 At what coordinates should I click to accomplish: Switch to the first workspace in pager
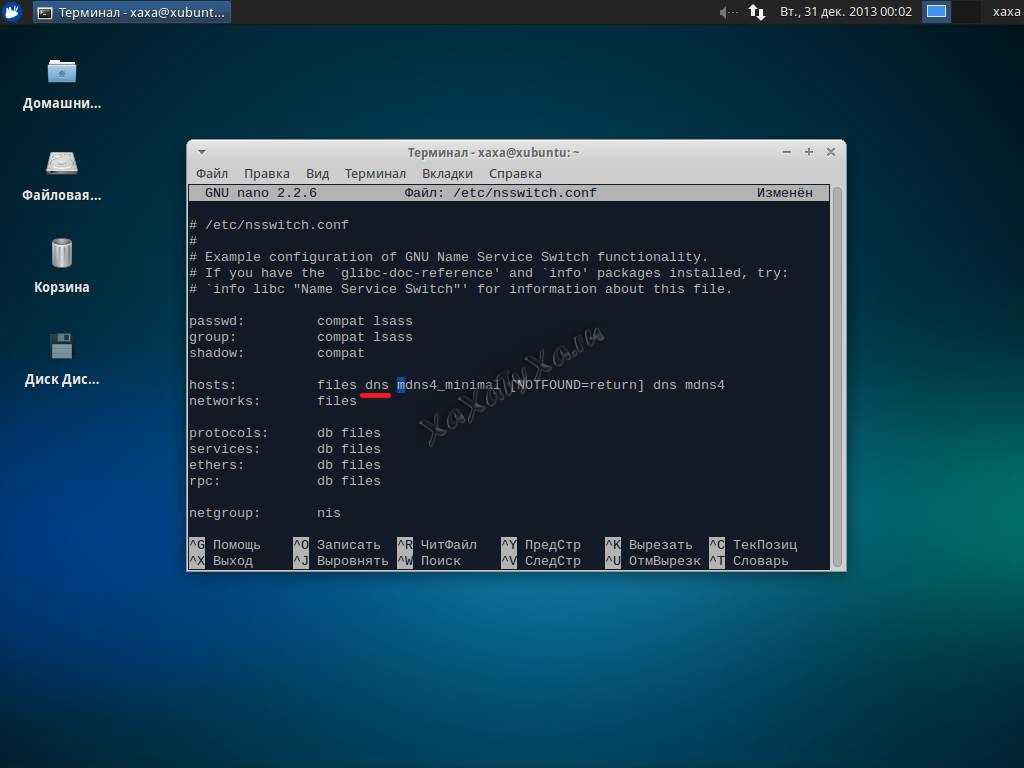(937, 12)
